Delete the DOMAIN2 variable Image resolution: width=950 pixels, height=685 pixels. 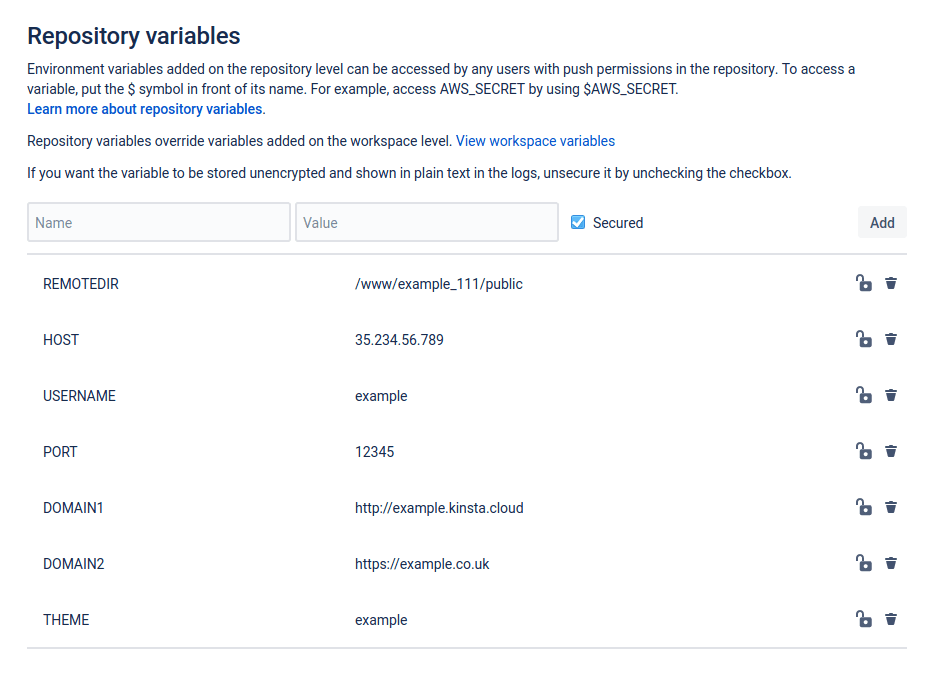[x=891, y=563]
